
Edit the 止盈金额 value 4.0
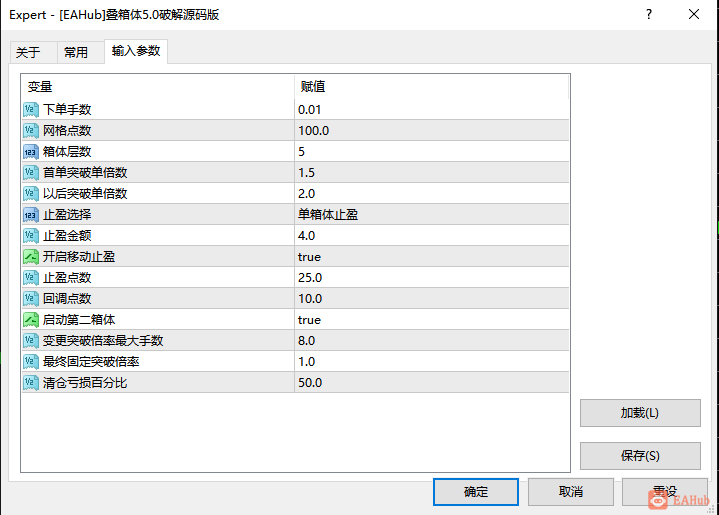(431, 236)
